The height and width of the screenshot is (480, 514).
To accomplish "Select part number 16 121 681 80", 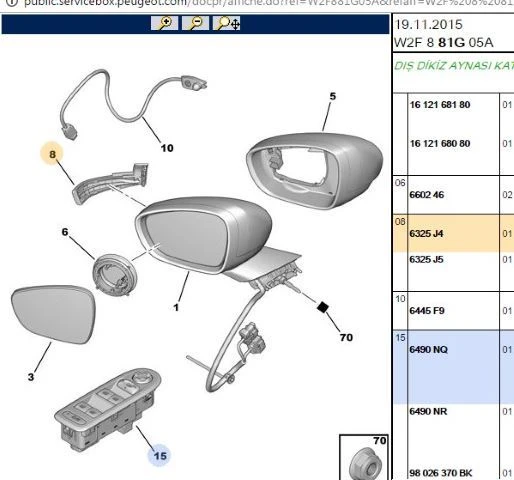I will point(440,105).
